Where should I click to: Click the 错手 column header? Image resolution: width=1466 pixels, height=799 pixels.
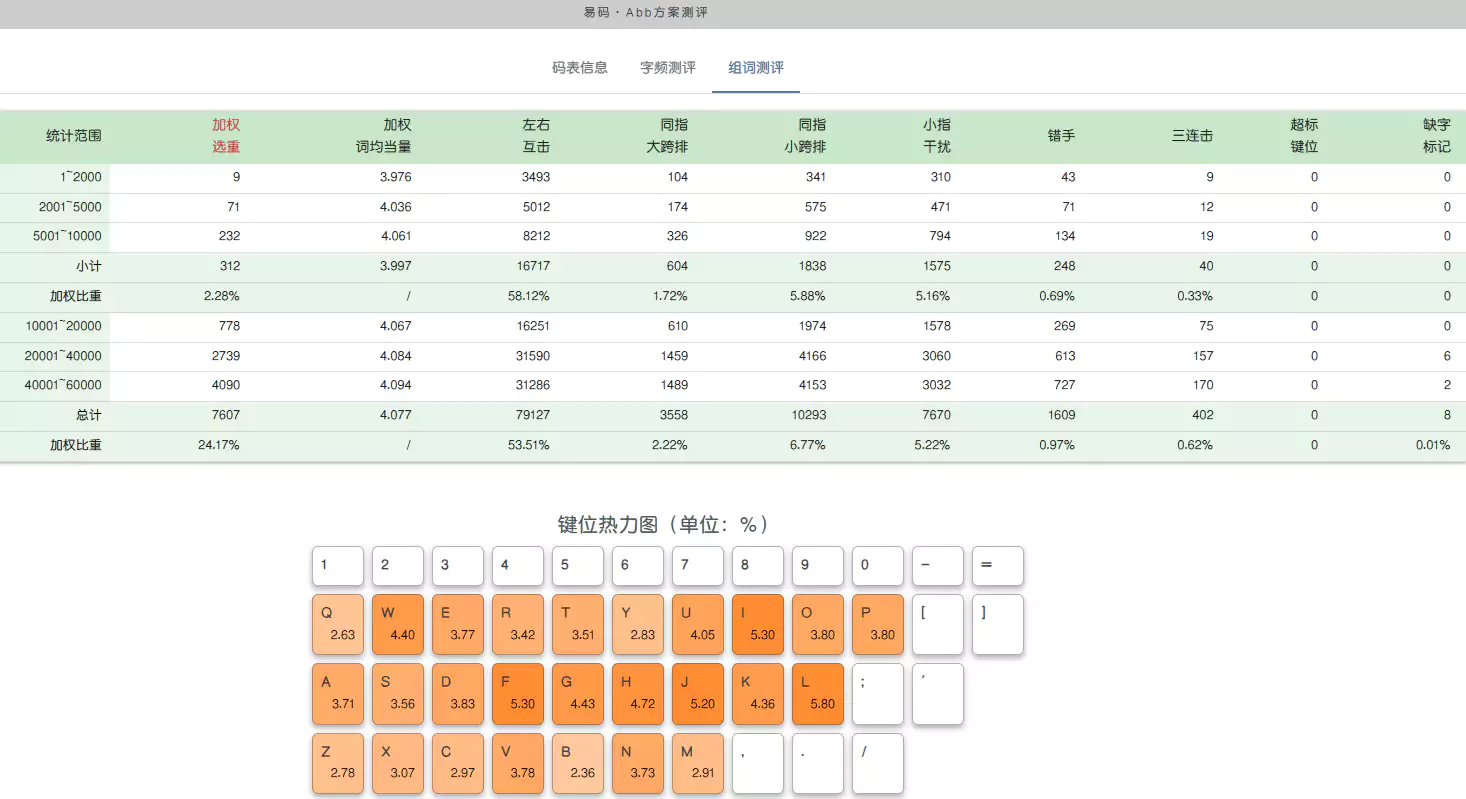(x=1061, y=136)
